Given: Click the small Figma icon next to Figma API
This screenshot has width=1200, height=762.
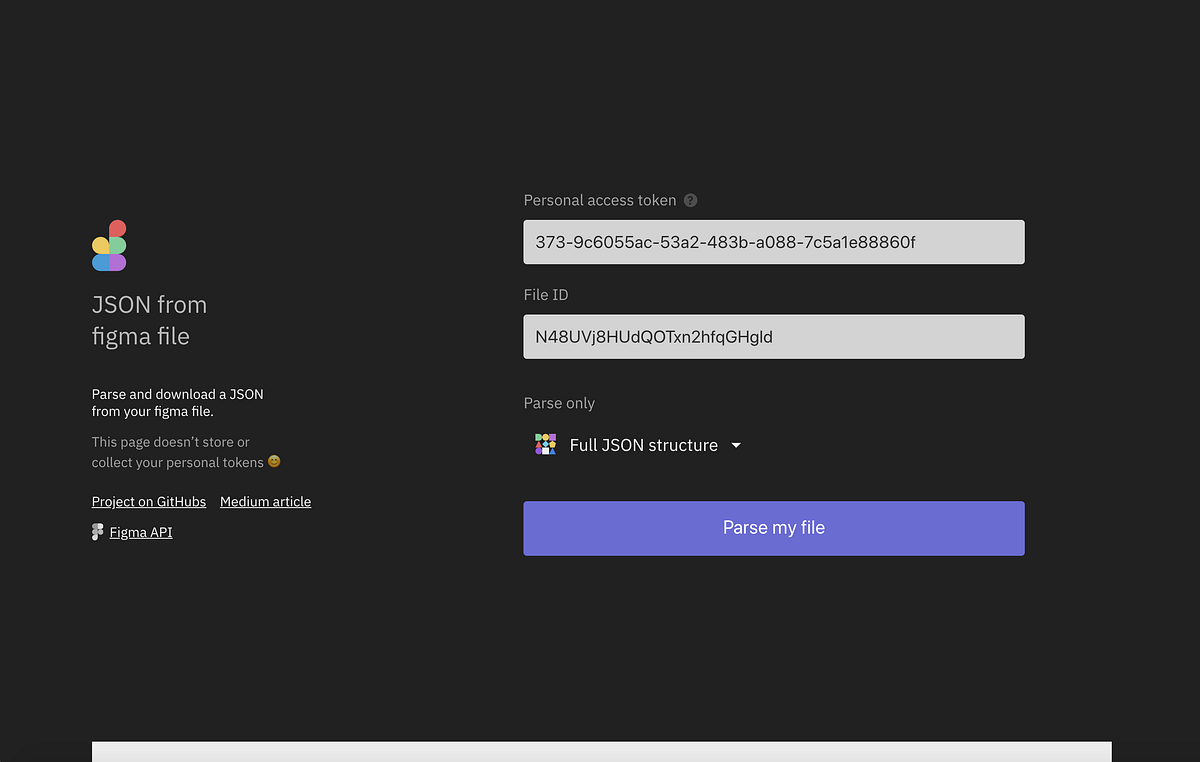Looking at the screenshot, I should [97, 531].
